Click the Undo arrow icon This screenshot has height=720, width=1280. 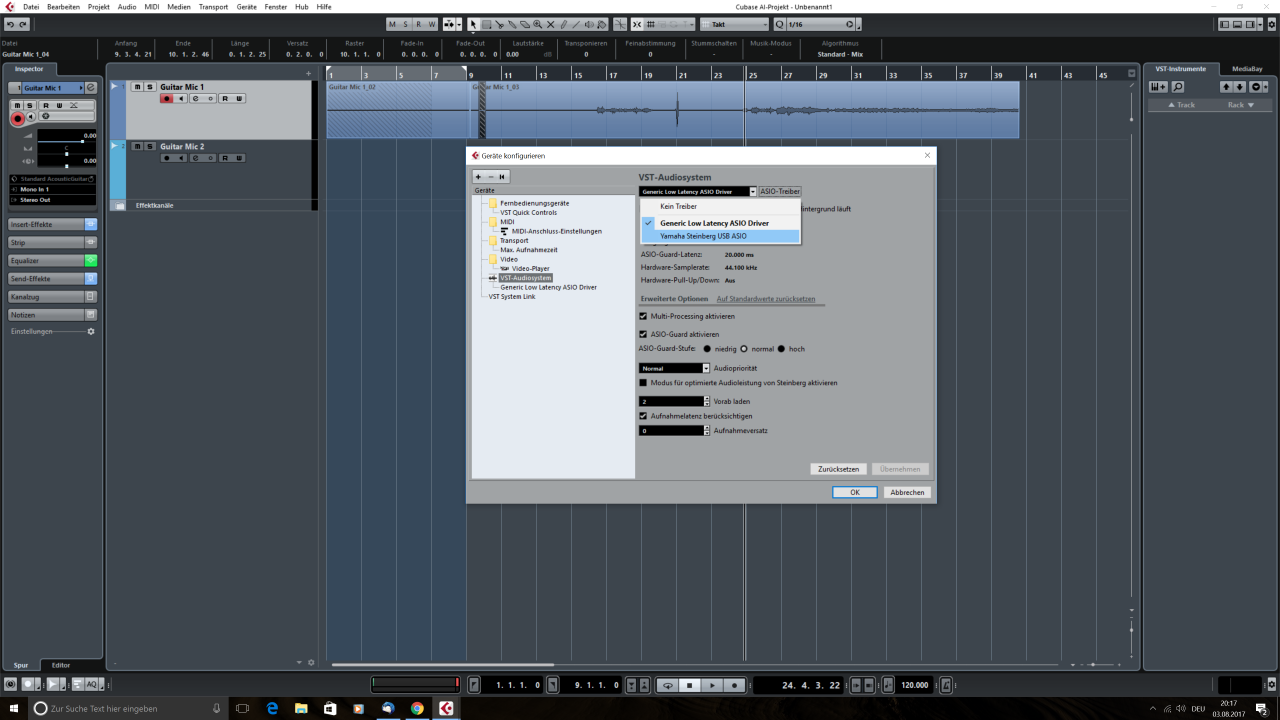pos(10,24)
